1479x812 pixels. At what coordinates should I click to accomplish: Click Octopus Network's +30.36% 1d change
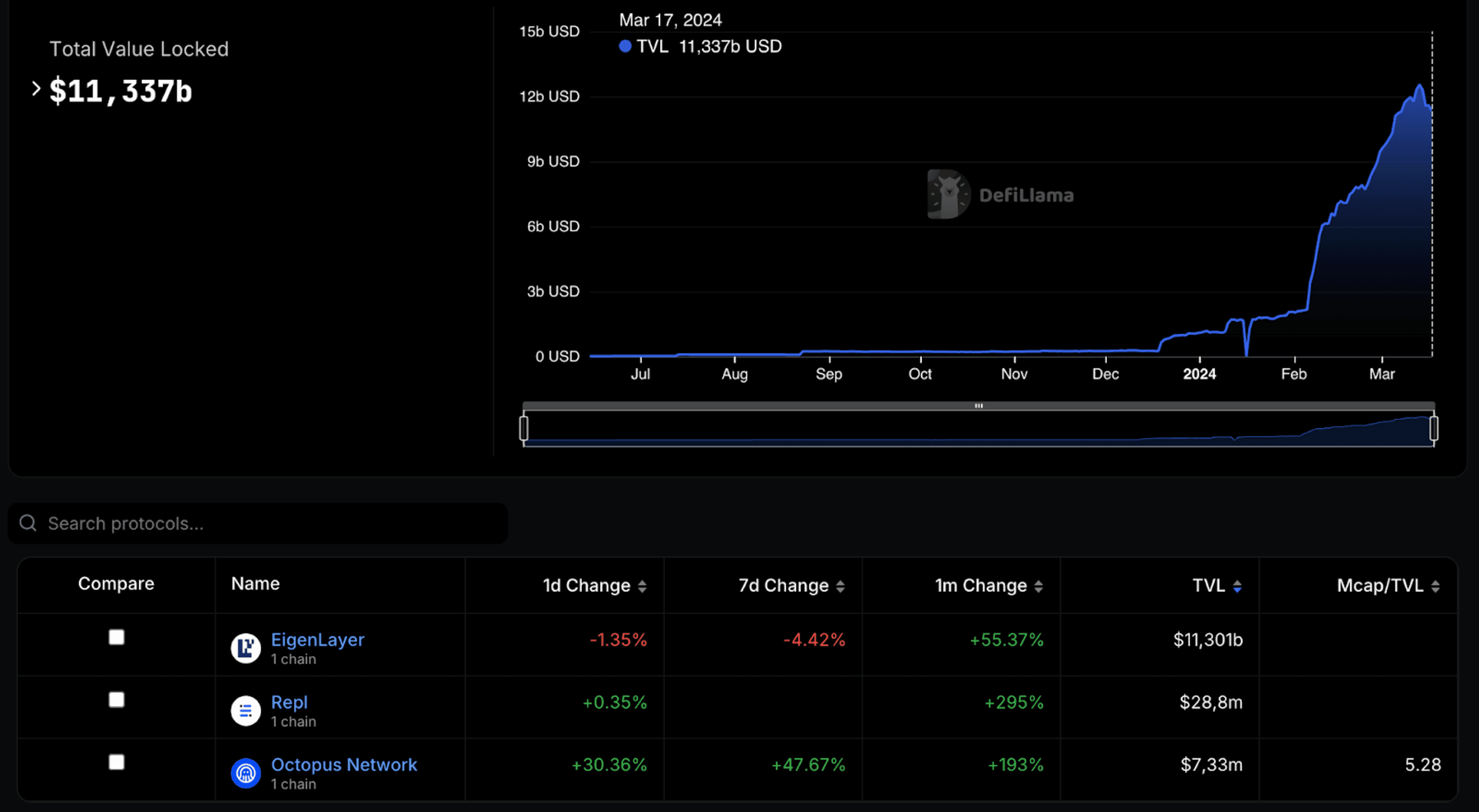[609, 764]
